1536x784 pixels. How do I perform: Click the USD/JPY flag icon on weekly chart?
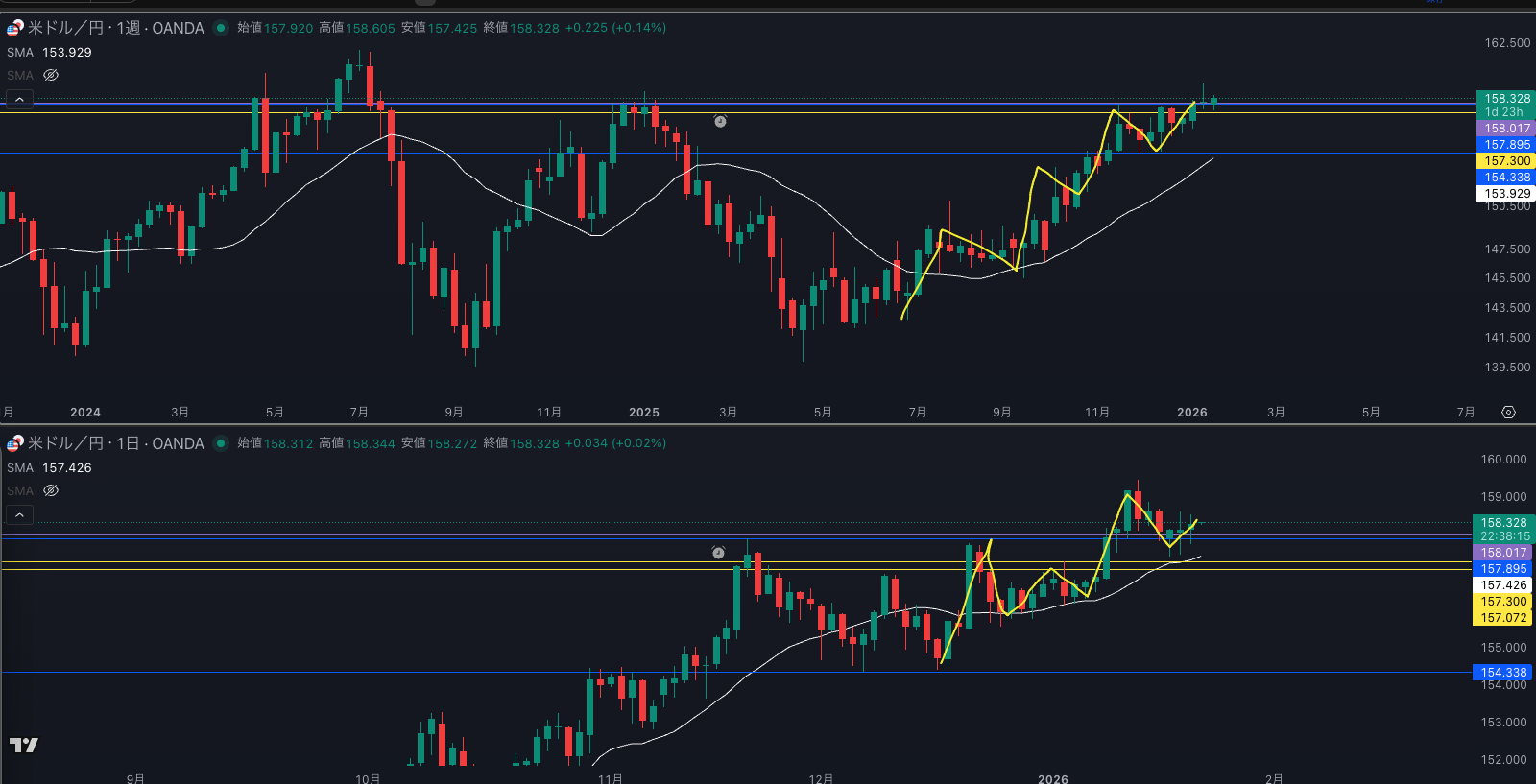point(14,28)
